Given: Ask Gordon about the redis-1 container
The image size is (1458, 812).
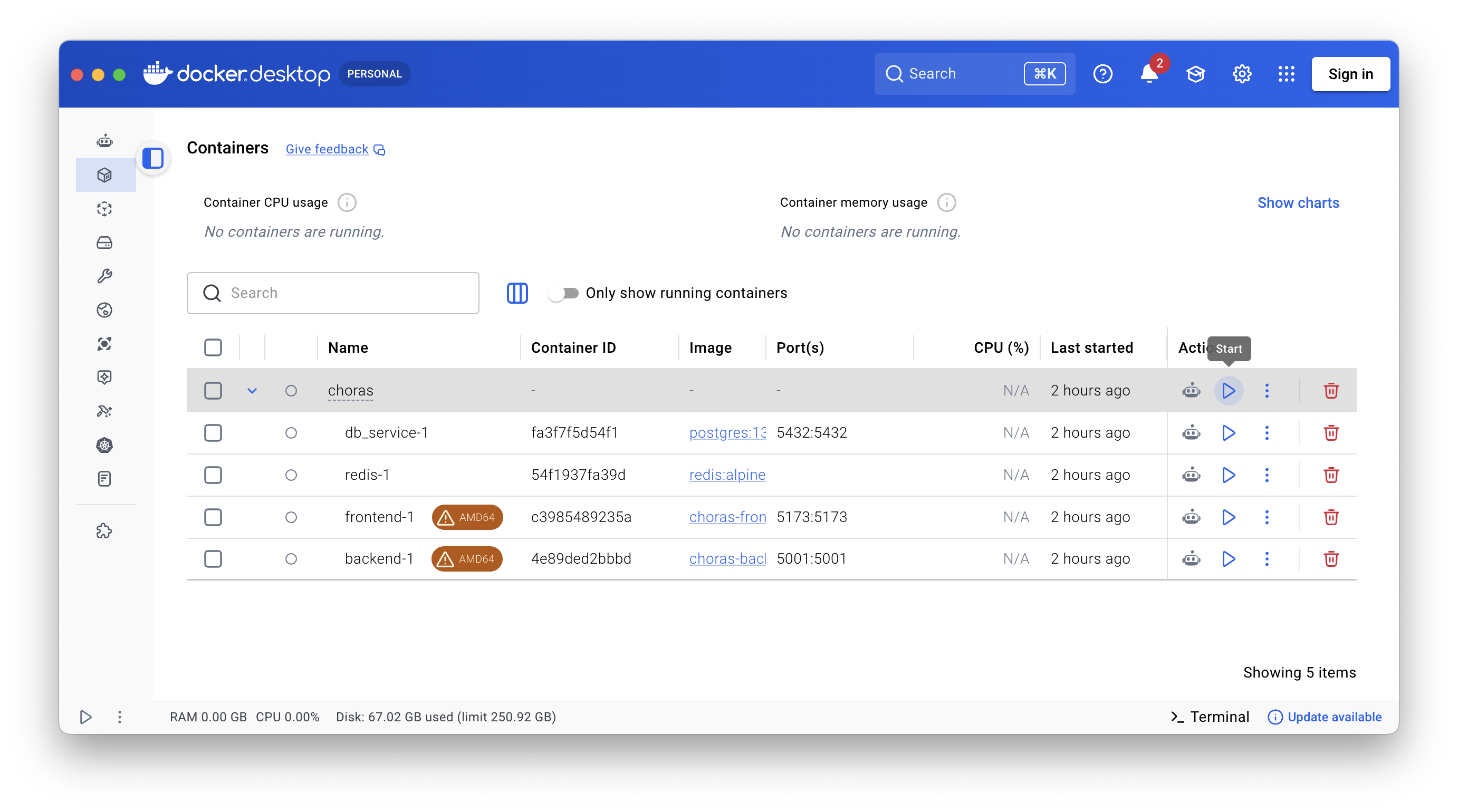Looking at the screenshot, I should coord(1191,475).
